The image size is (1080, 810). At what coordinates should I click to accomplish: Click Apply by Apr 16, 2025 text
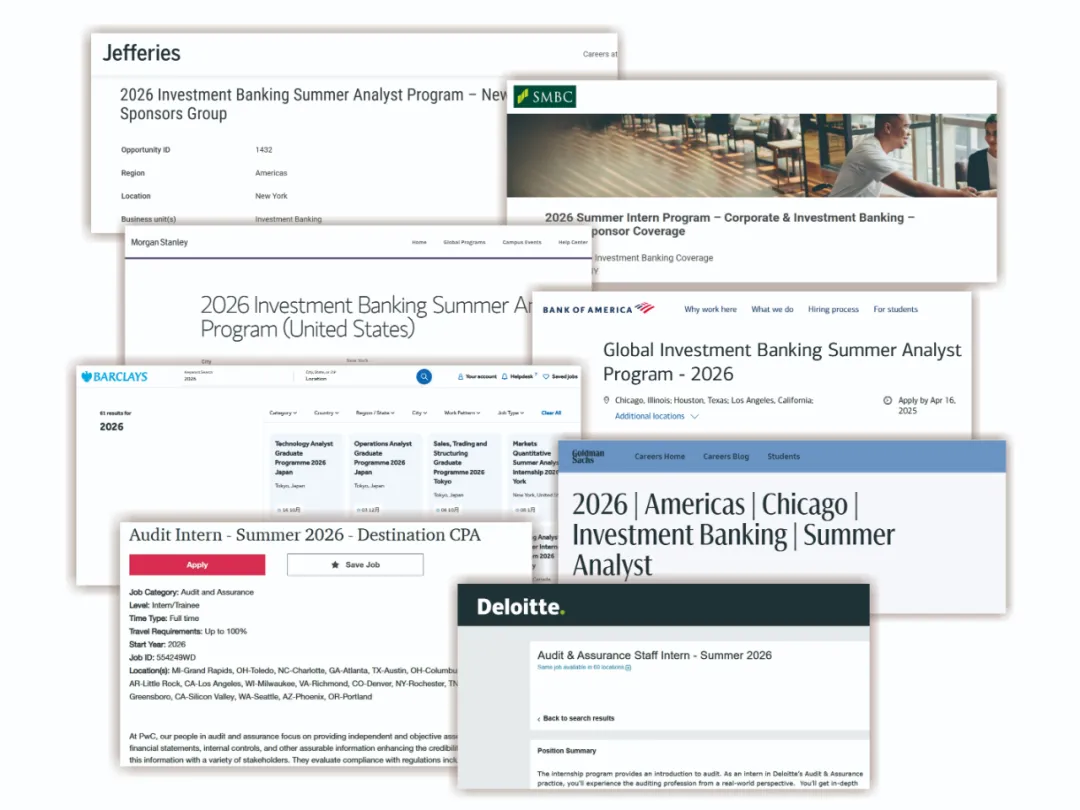pos(927,405)
